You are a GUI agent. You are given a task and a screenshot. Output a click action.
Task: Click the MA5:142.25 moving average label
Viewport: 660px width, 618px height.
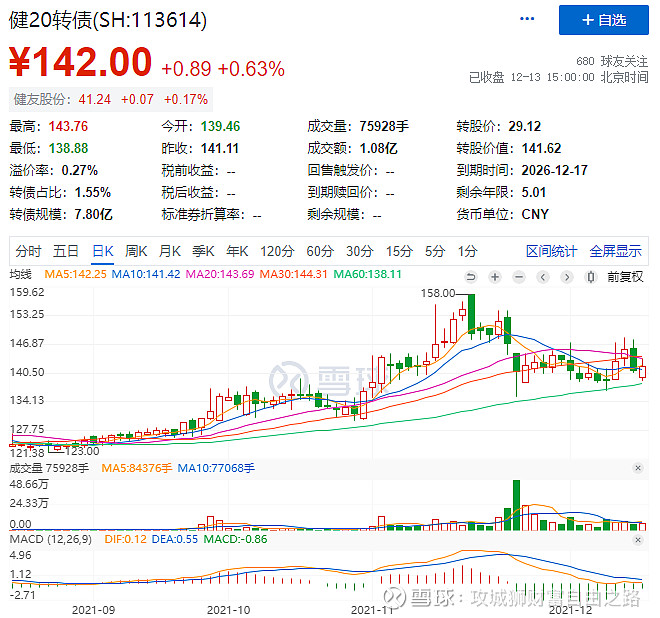coord(75,274)
